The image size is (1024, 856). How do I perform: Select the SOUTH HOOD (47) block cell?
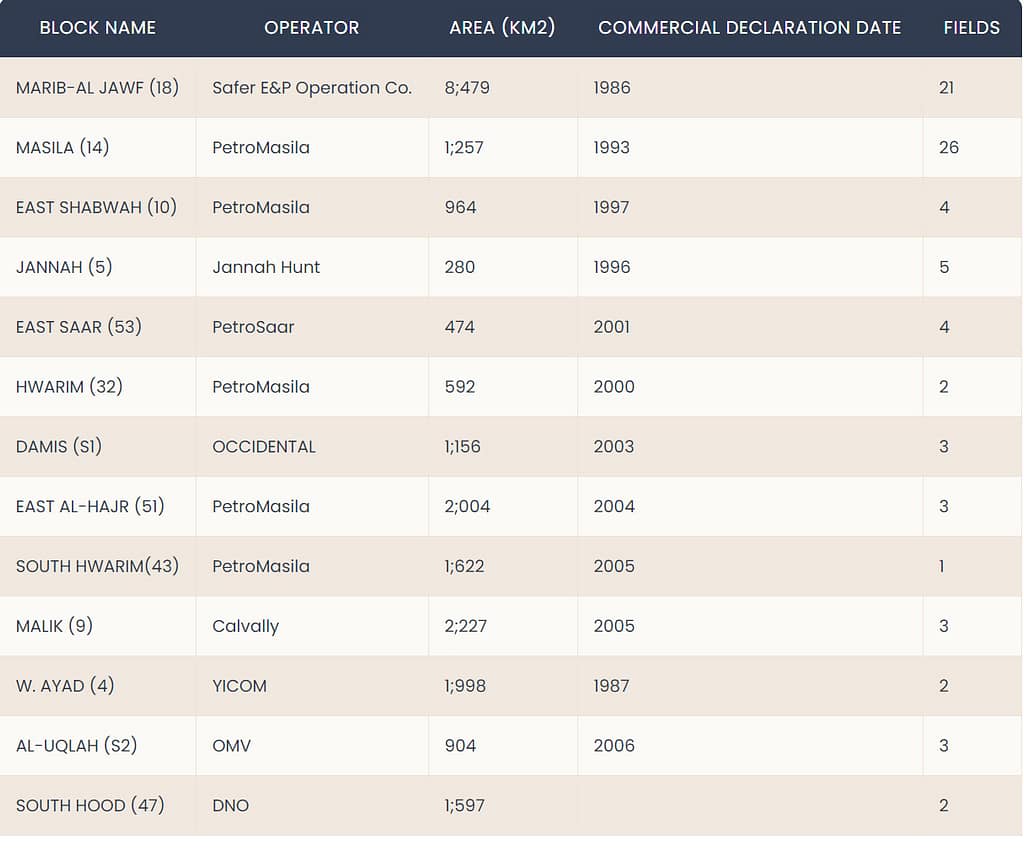tap(90, 806)
